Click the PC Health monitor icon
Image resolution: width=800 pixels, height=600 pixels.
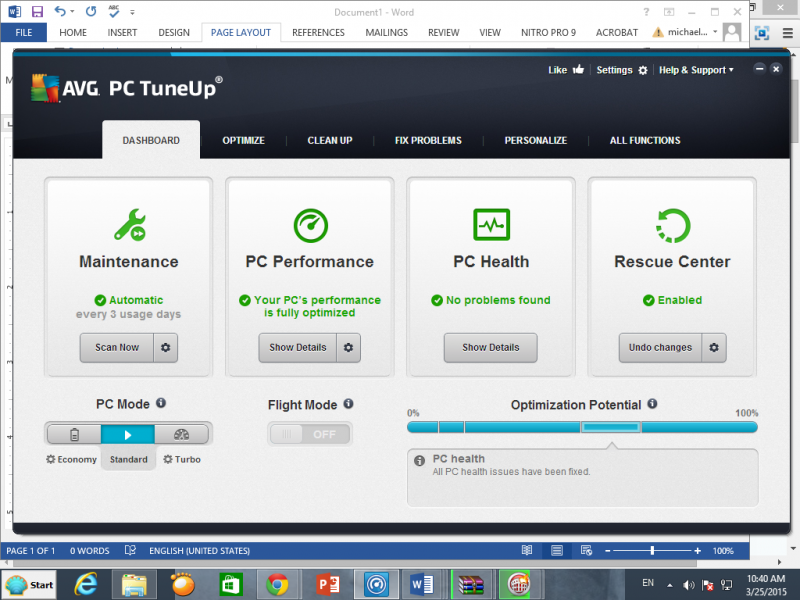tap(491, 224)
